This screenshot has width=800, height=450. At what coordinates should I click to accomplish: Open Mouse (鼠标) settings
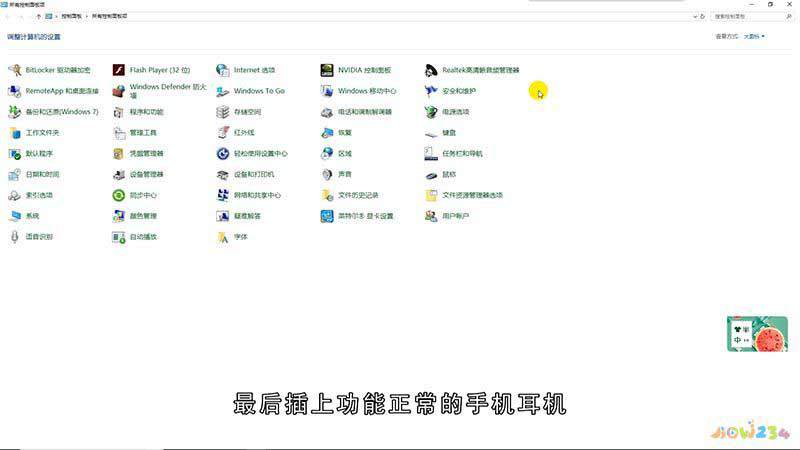click(x=440, y=174)
